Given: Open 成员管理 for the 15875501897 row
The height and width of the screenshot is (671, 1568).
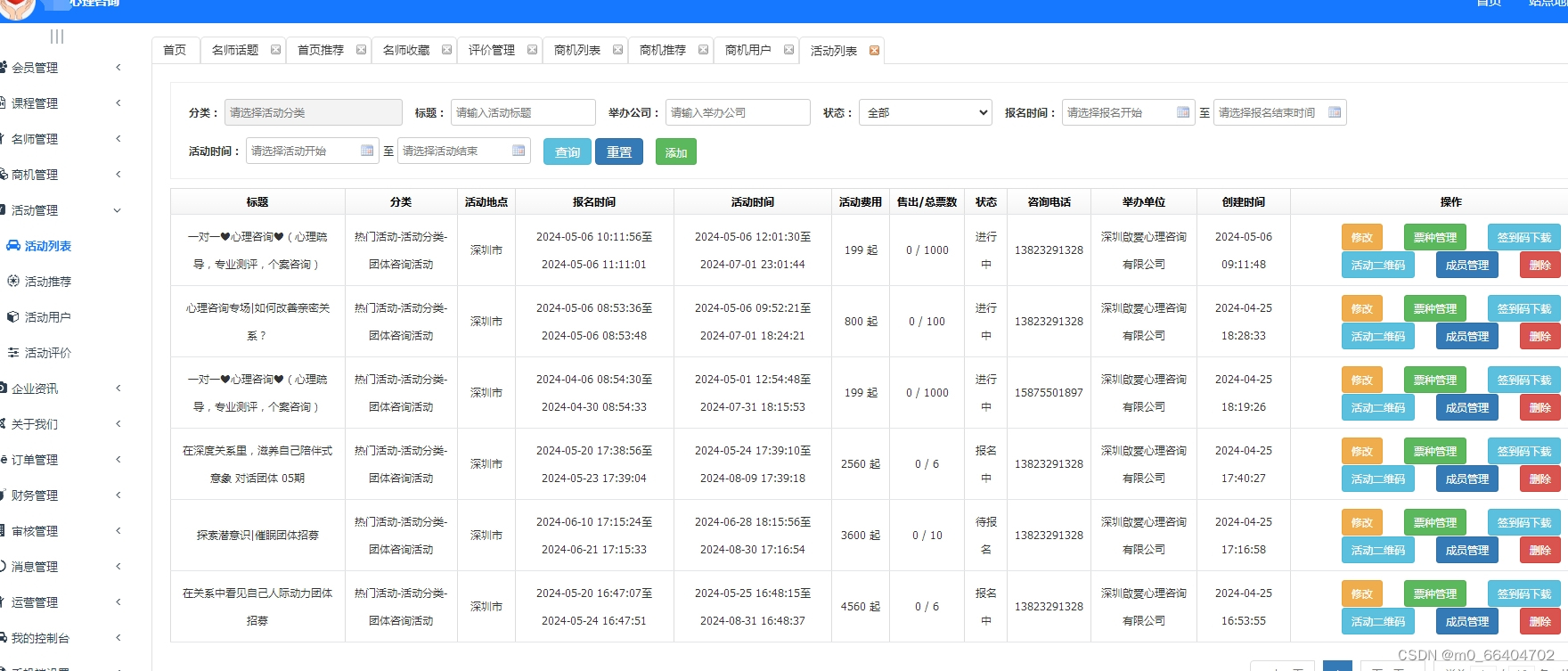Looking at the screenshot, I should click(x=1467, y=407).
